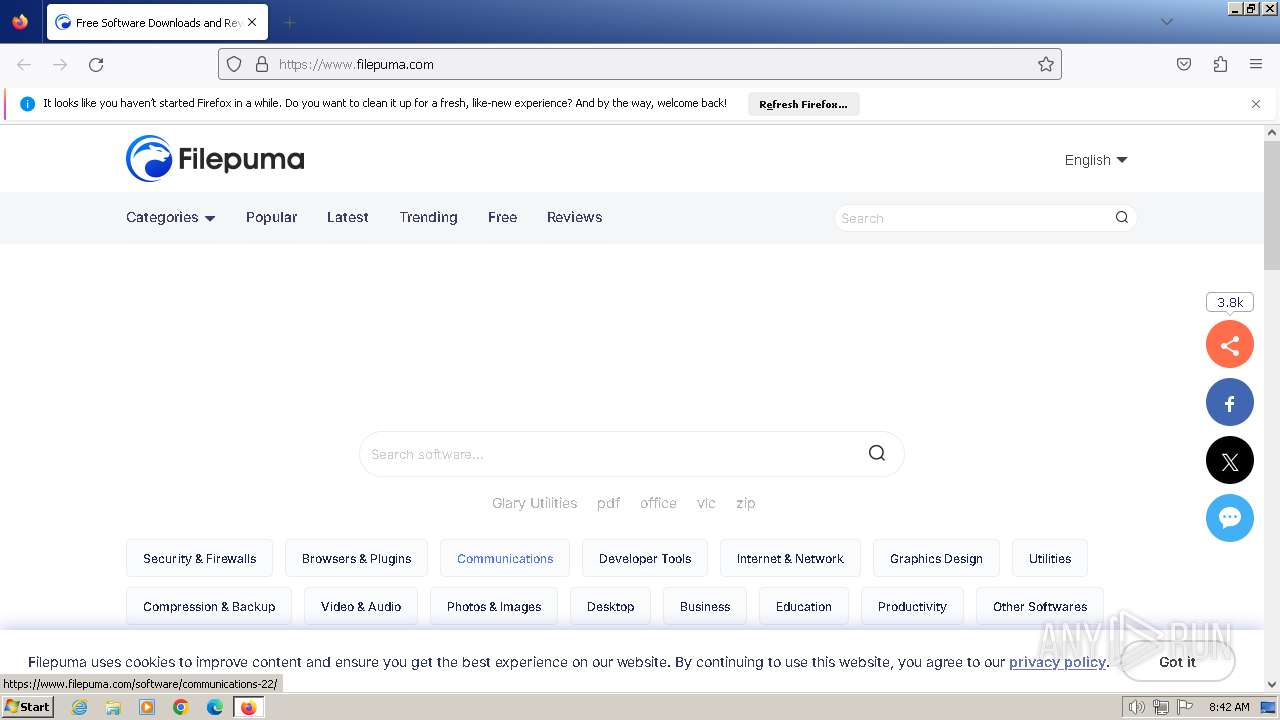Share the page on X

[1230, 461]
